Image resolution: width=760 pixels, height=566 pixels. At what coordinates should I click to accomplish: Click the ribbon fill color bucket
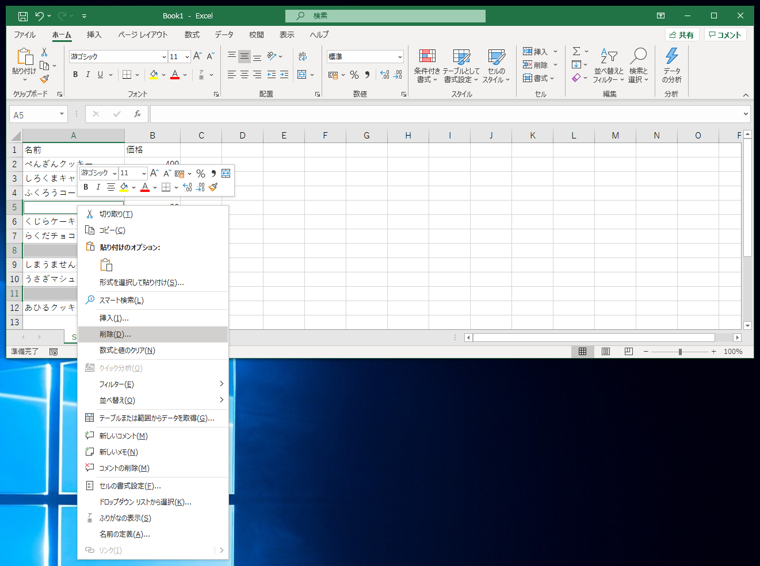click(154, 75)
